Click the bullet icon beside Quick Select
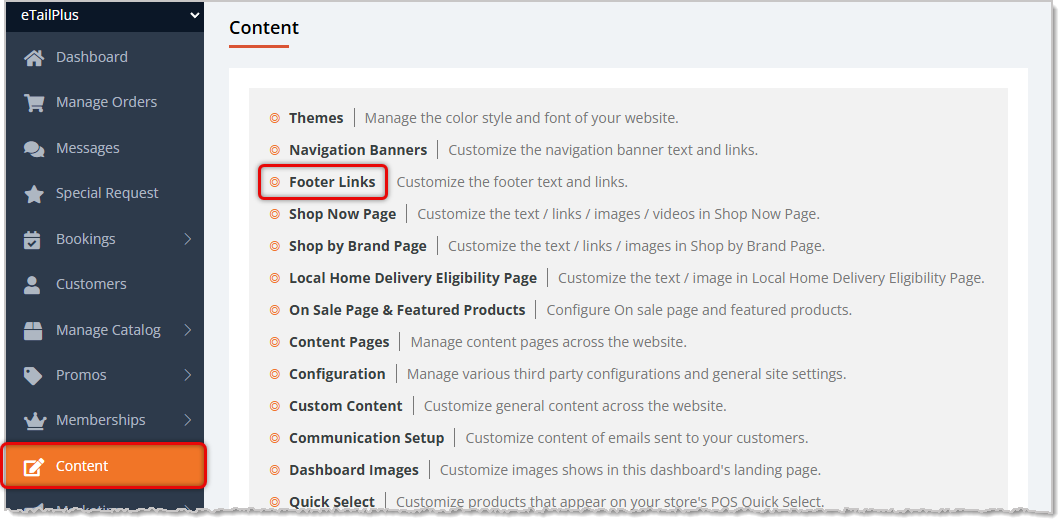This screenshot has height=526, width=1063. pos(275,502)
